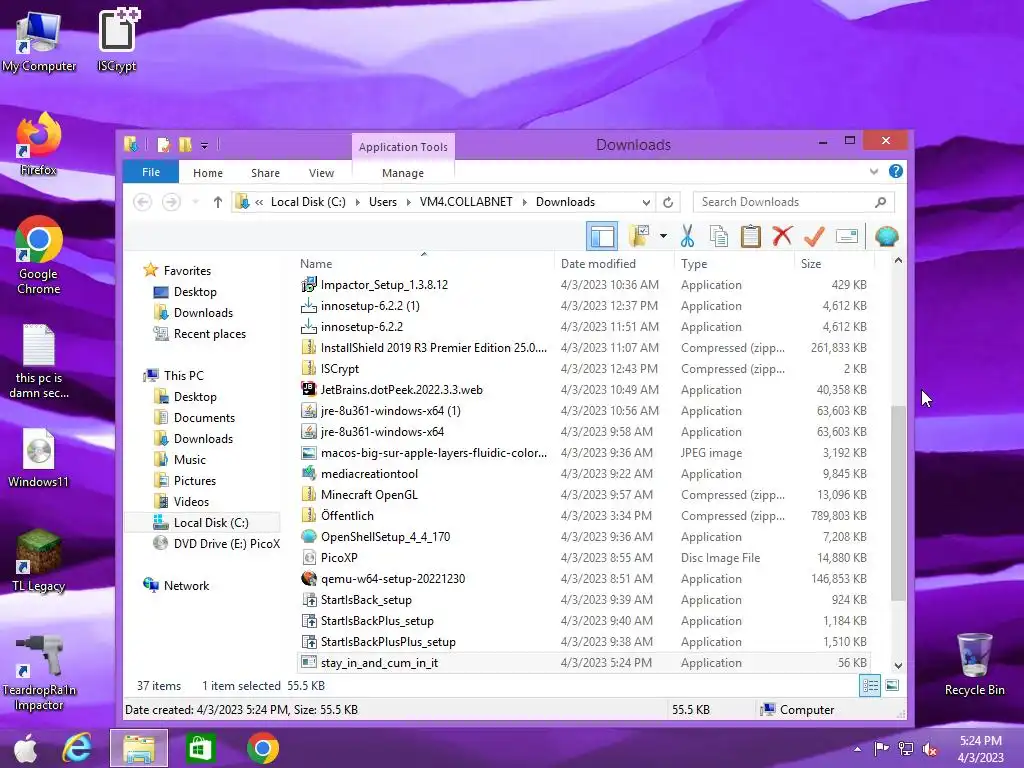Open Customize Quick Access Toolbar dropdown

(x=204, y=145)
